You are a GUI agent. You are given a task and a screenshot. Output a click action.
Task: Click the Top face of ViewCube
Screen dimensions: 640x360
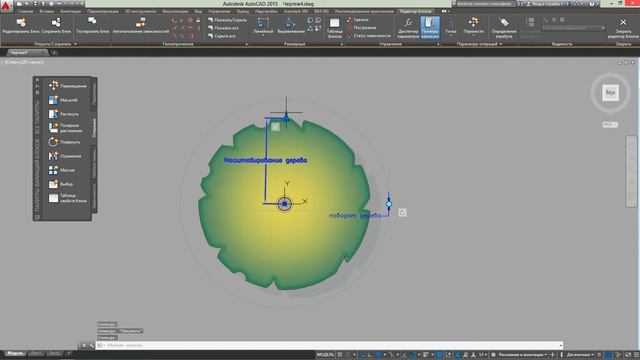(610, 93)
